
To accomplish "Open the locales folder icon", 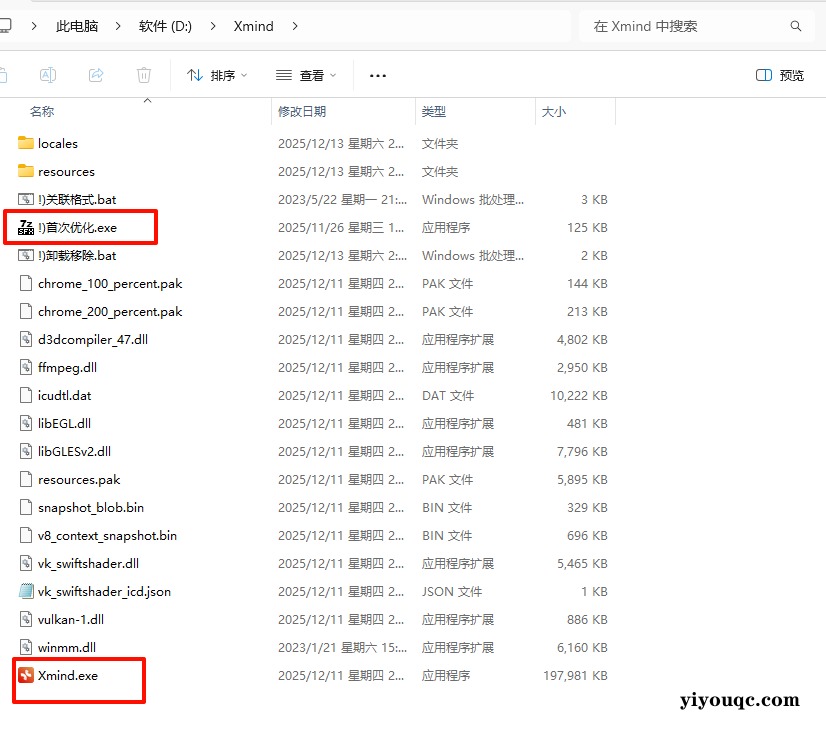I will point(25,143).
